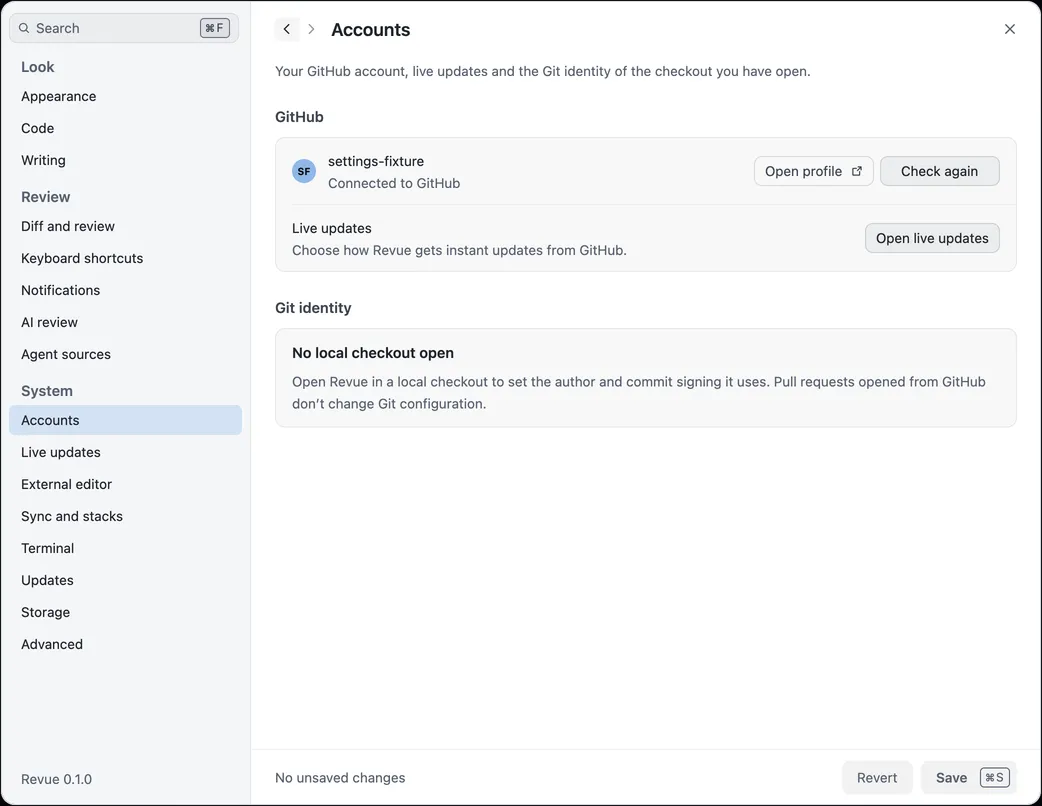Close the settings window with X
Image resolution: width=1042 pixels, height=806 pixels.
pyautogui.click(x=1009, y=29)
